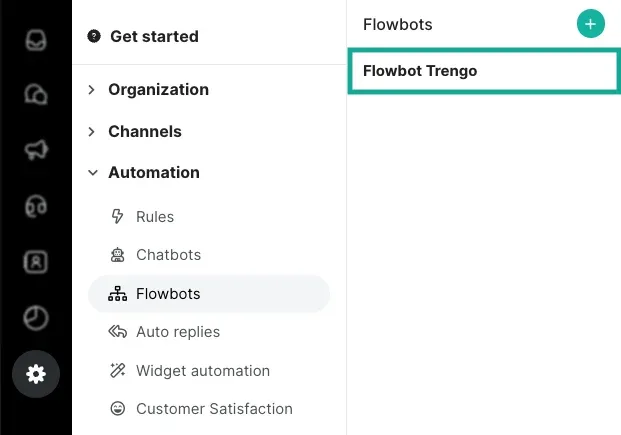The height and width of the screenshot is (435, 621).
Task: Click the question mark icon beside Get started
Action: [94, 36]
